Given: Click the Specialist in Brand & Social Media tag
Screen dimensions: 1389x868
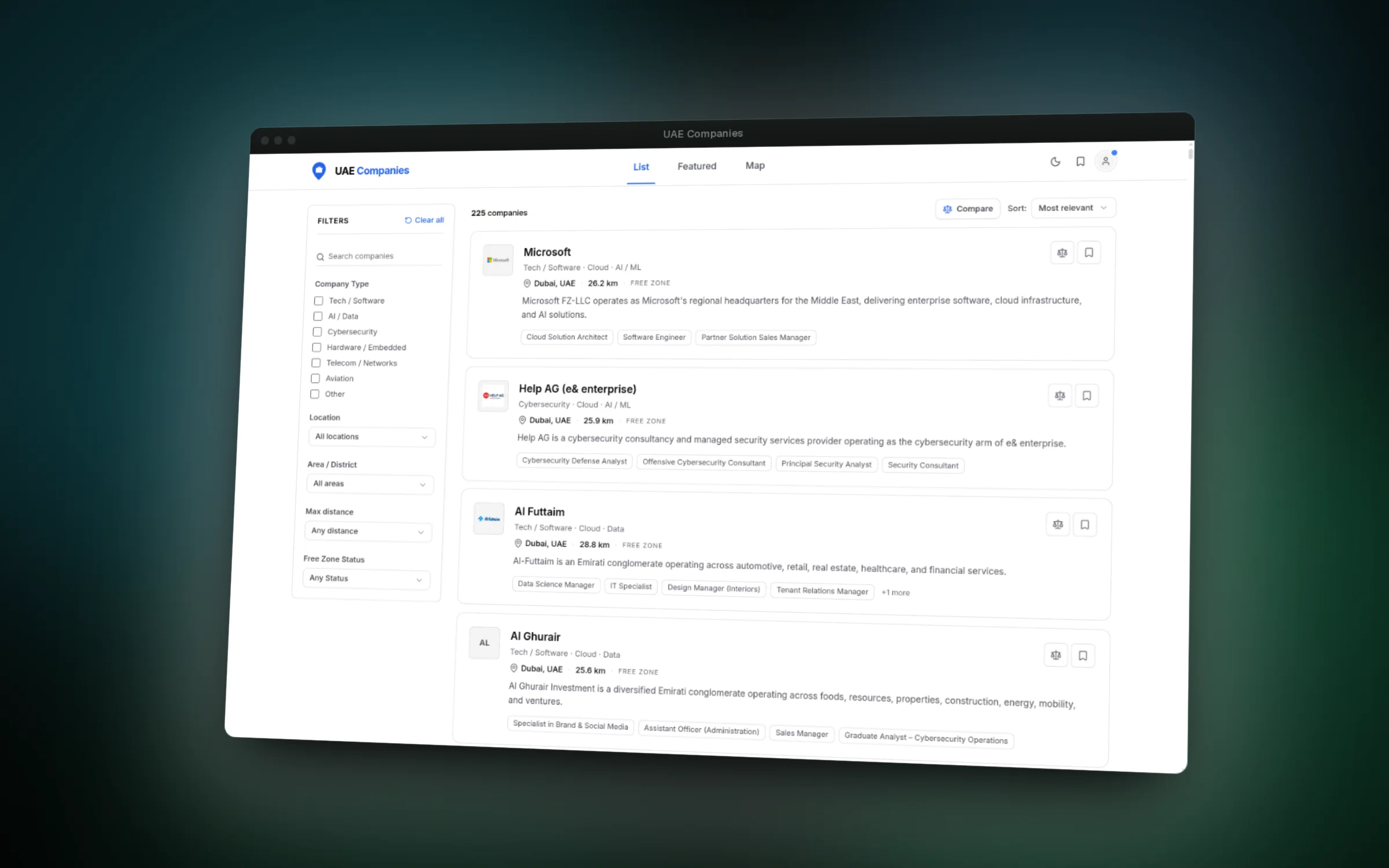Looking at the screenshot, I should tap(571, 725).
